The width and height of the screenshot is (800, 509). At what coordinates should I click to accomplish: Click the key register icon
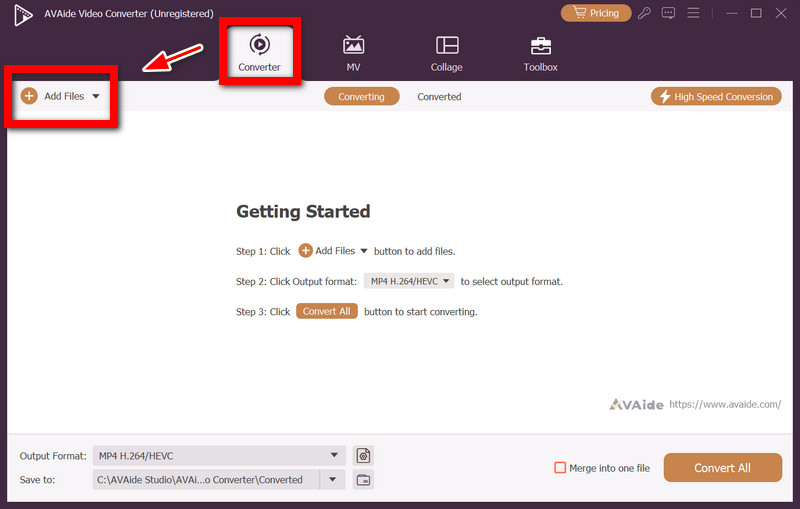[644, 13]
